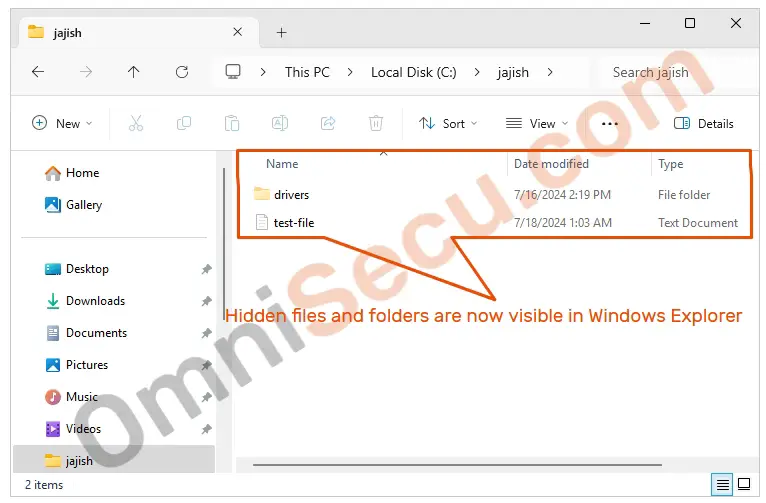The width and height of the screenshot is (766, 503).
Task: Open Desktop quick access folder
Action: click(77, 269)
